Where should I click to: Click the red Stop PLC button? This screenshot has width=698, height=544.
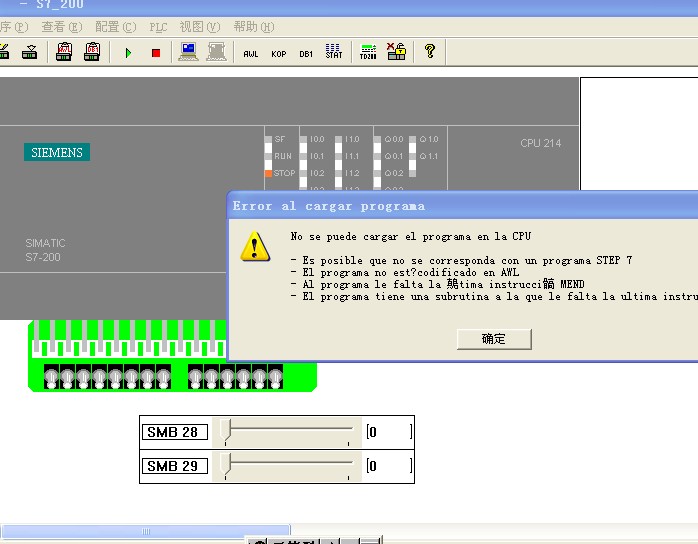(155, 52)
